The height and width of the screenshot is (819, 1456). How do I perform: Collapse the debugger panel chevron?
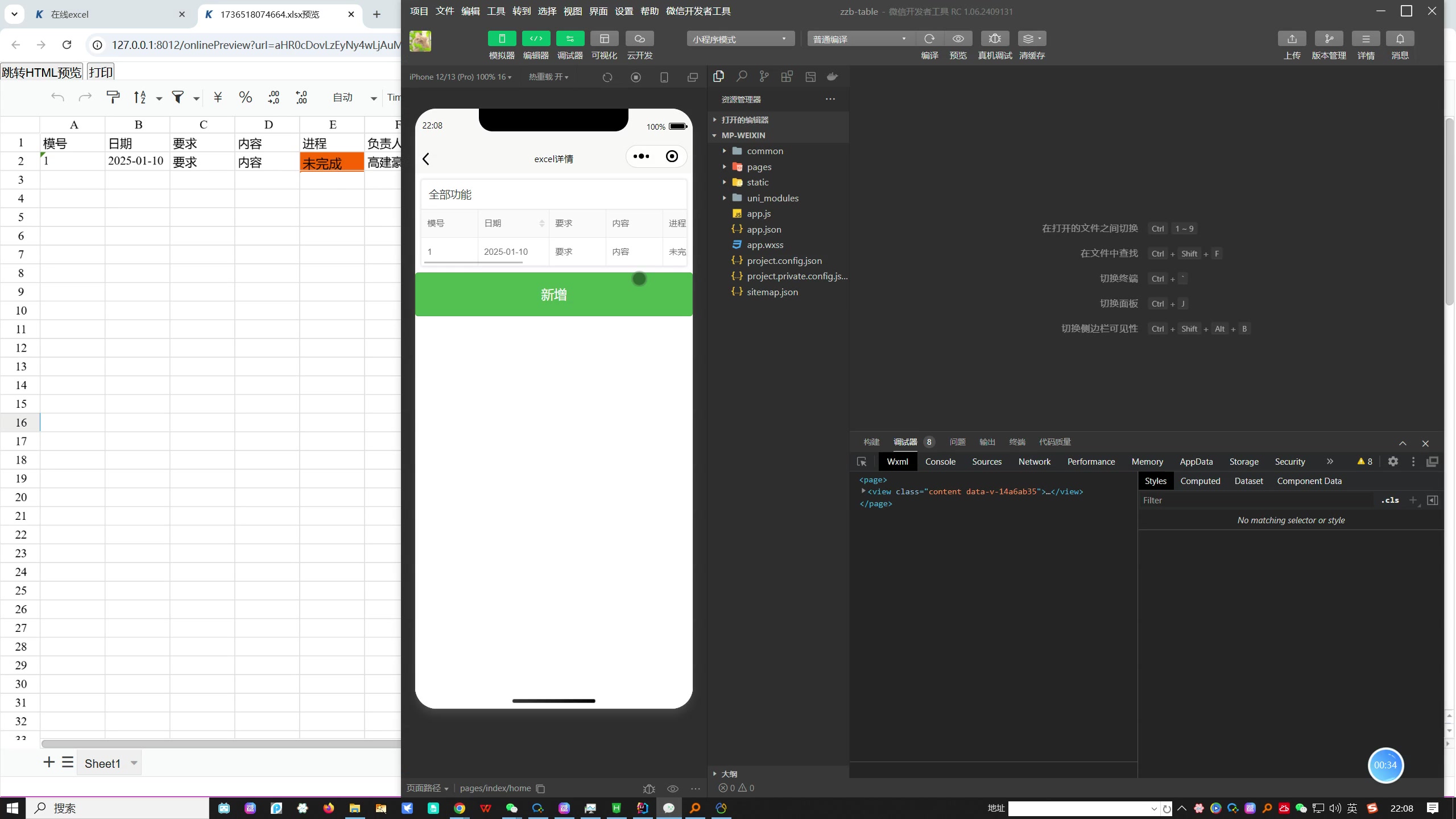click(1403, 443)
